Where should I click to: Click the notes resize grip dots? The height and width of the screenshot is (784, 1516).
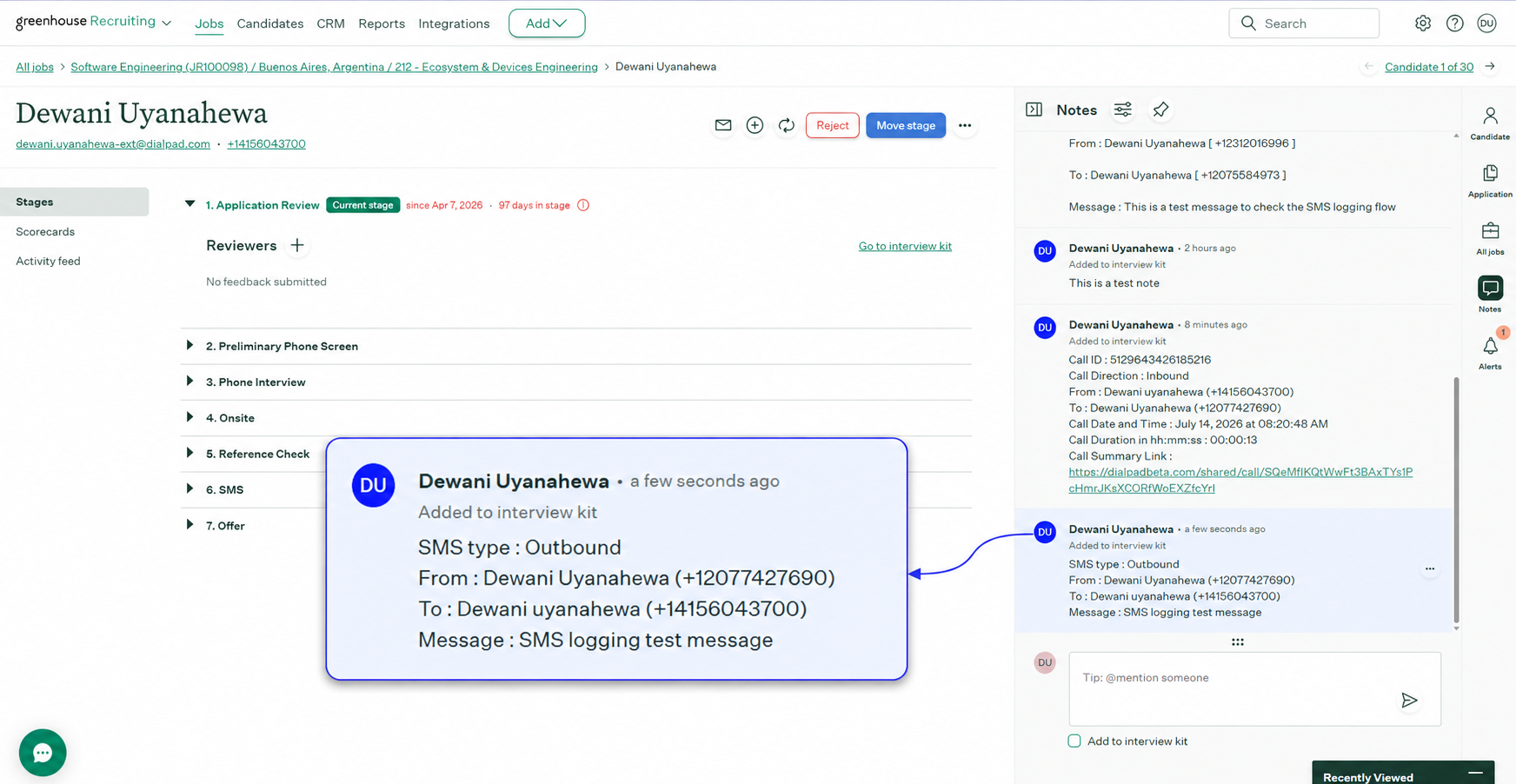(1238, 641)
